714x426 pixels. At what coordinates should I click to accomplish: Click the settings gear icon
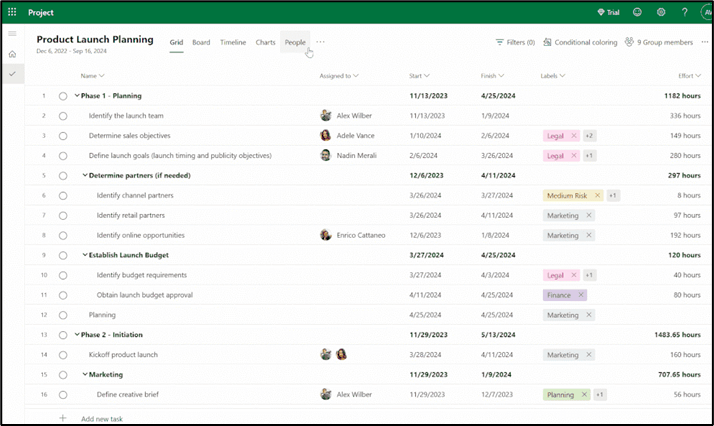[x=661, y=12]
